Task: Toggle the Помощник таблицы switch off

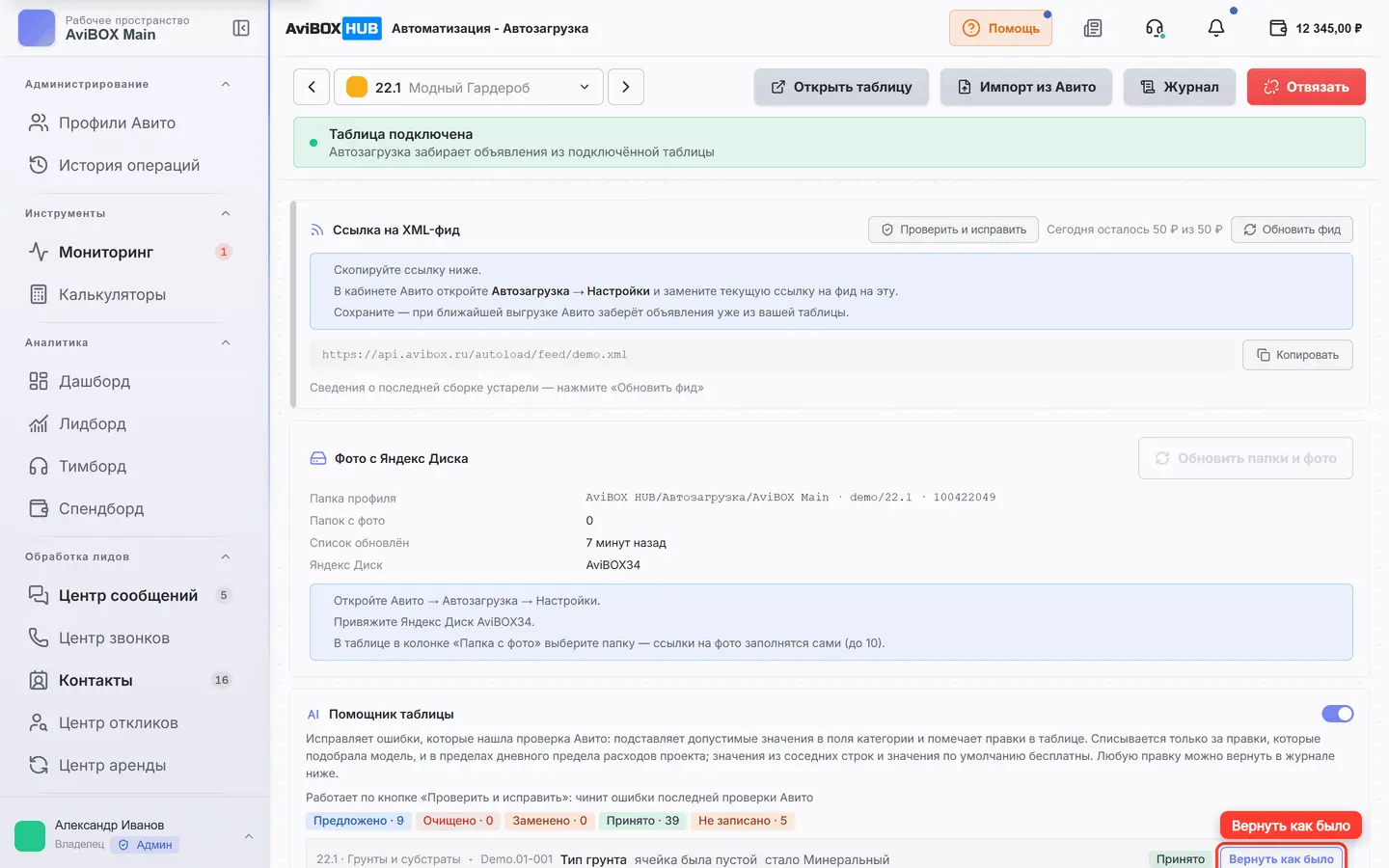Action: (x=1338, y=714)
